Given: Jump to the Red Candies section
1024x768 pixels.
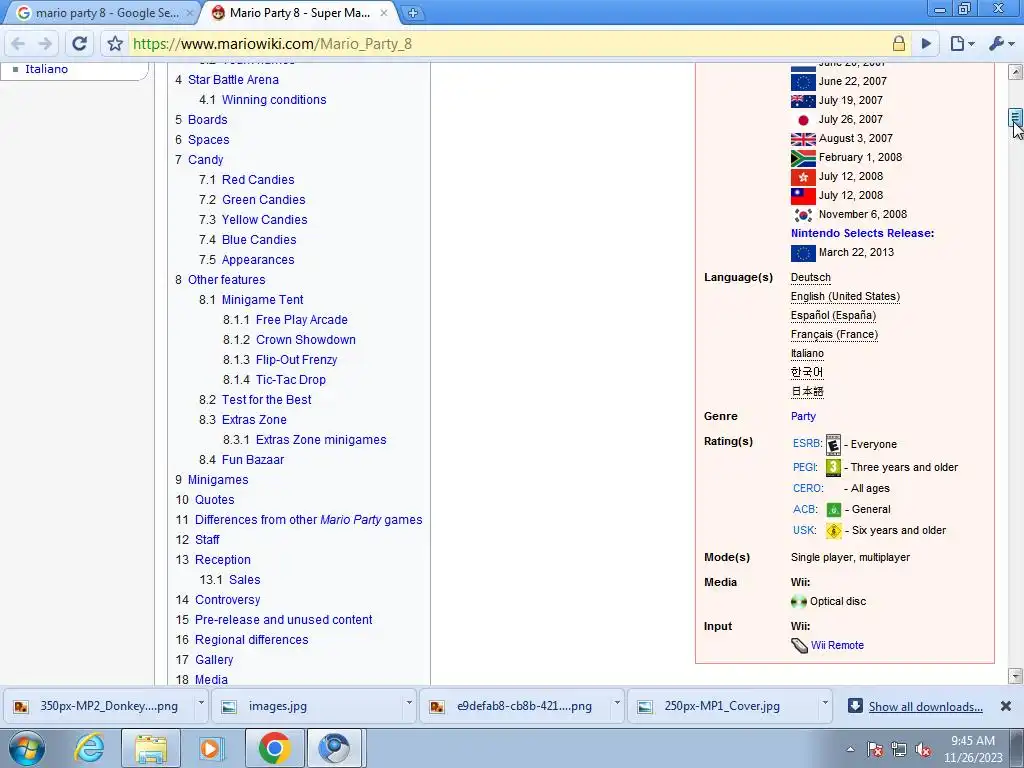Looking at the screenshot, I should (258, 180).
